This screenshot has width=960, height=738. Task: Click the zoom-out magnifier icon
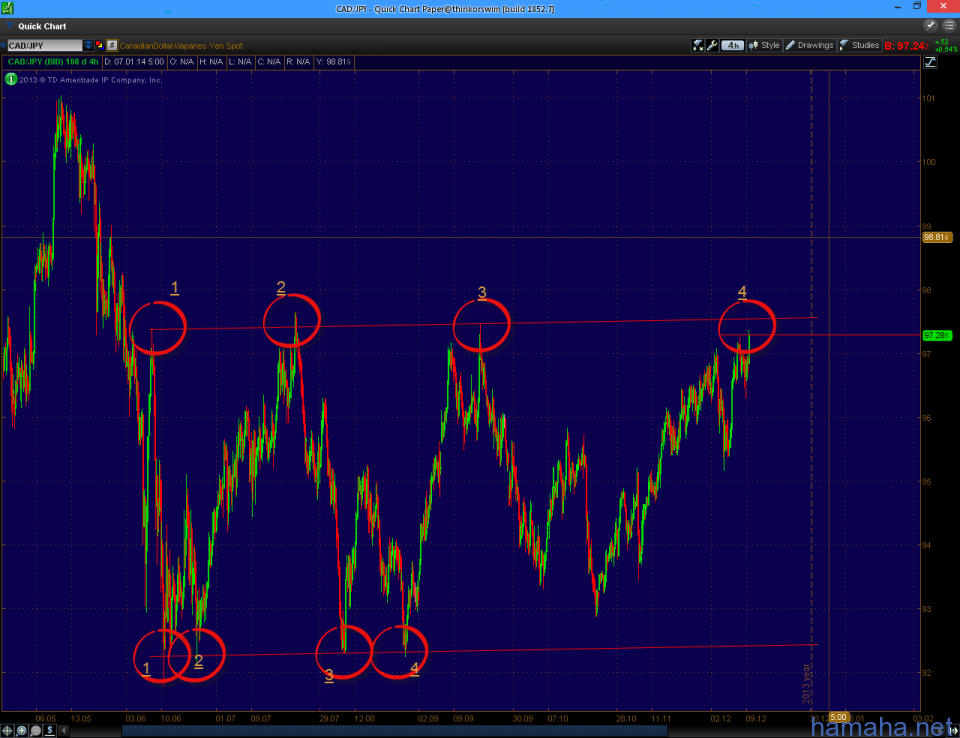point(36,731)
